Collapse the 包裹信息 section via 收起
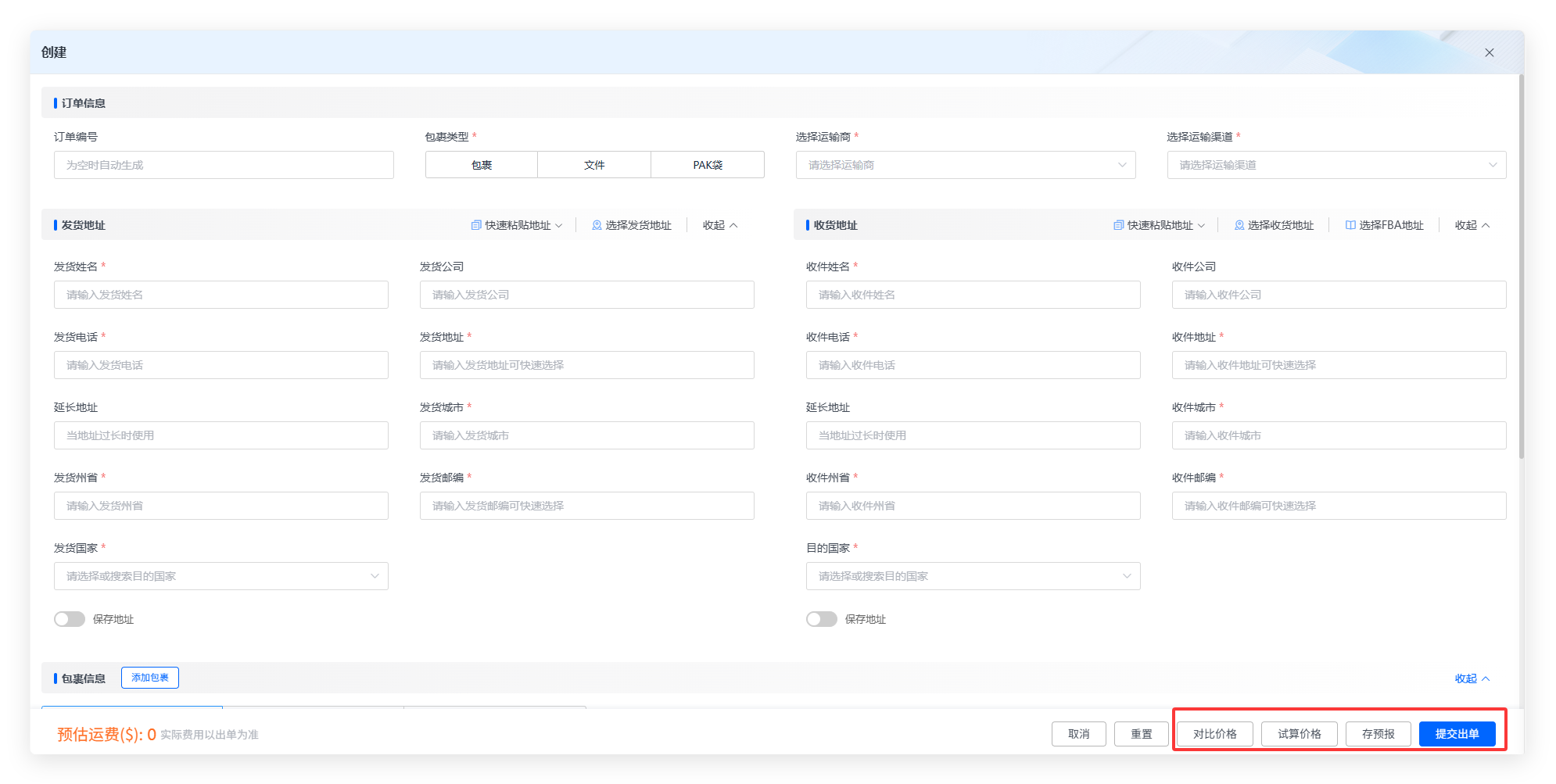1556x784 pixels. pos(1472,678)
